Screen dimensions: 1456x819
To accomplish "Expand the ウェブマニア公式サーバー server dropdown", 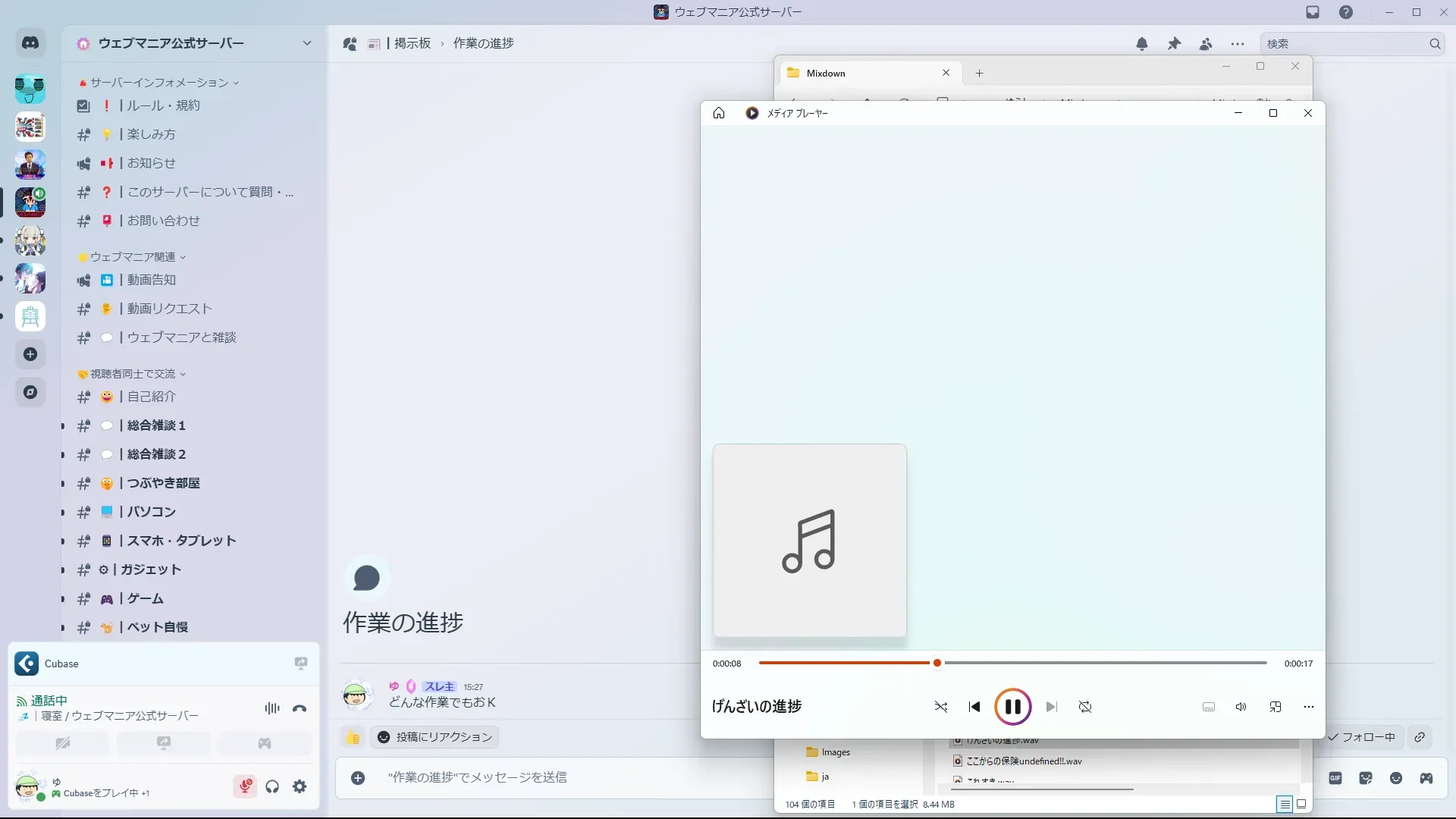I will pos(306,43).
